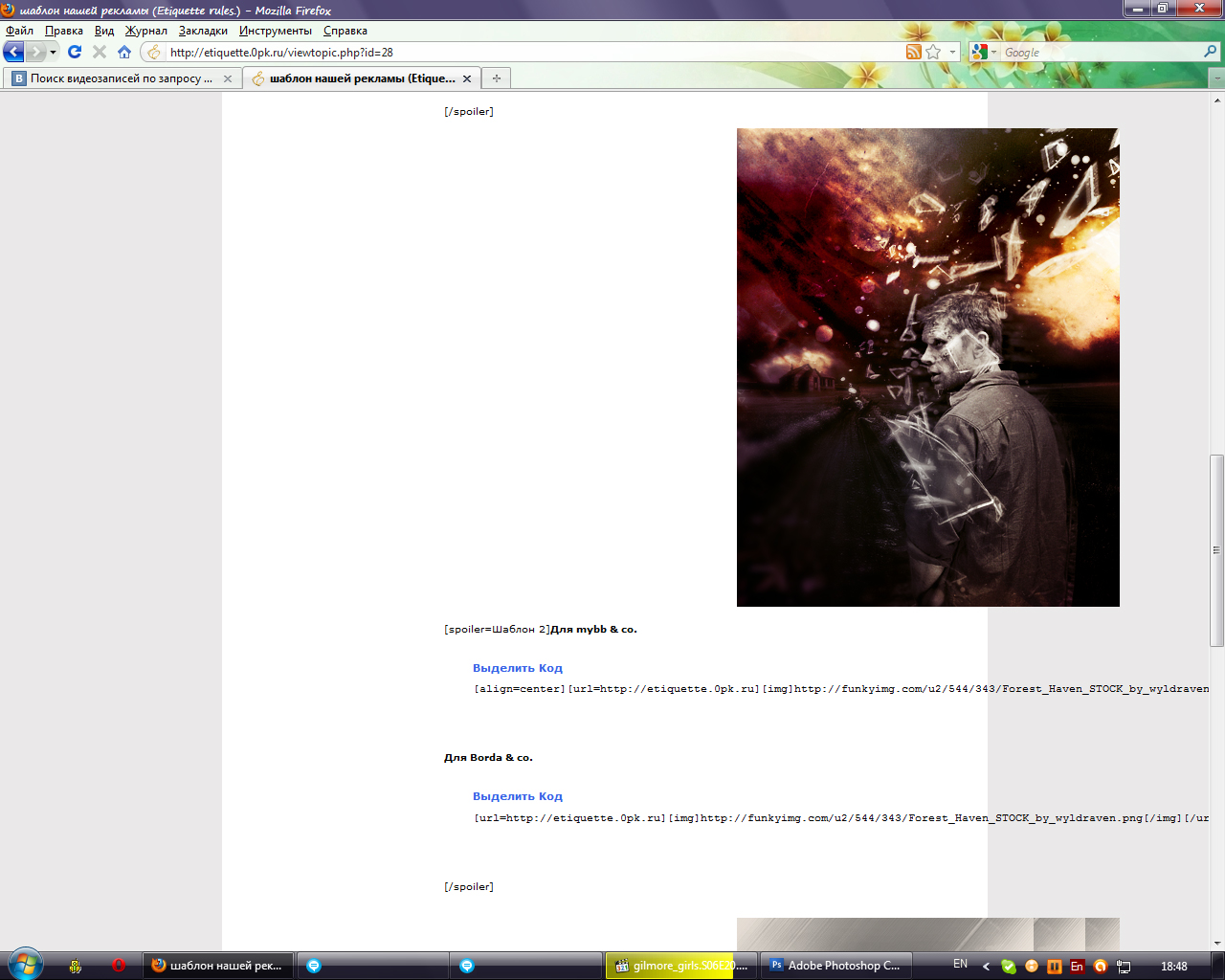Image resolution: width=1225 pixels, height=980 pixels.
Task: Click the red En tray icon
Action: click(1078, 967)
